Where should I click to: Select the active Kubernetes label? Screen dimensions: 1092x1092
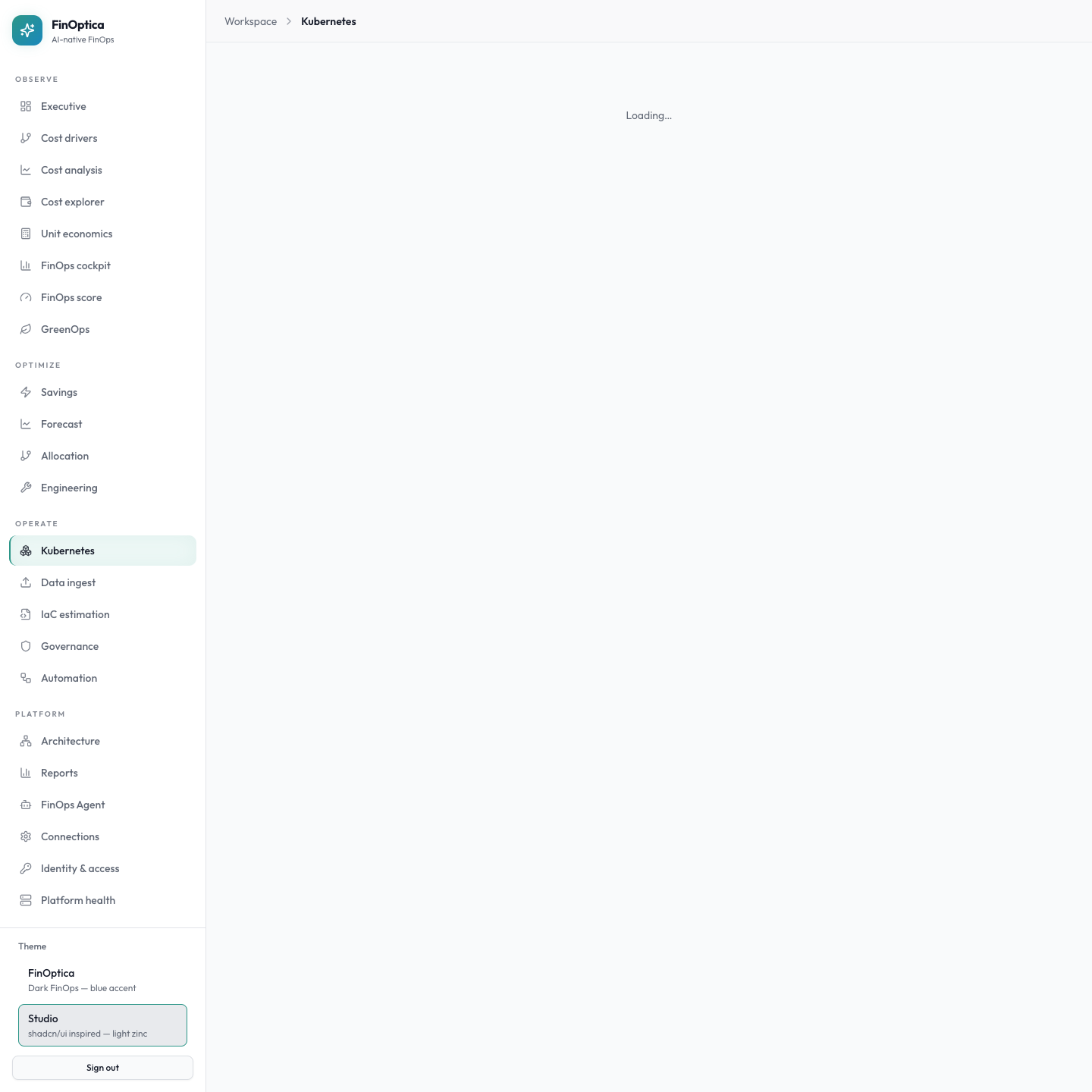[67, 551]
